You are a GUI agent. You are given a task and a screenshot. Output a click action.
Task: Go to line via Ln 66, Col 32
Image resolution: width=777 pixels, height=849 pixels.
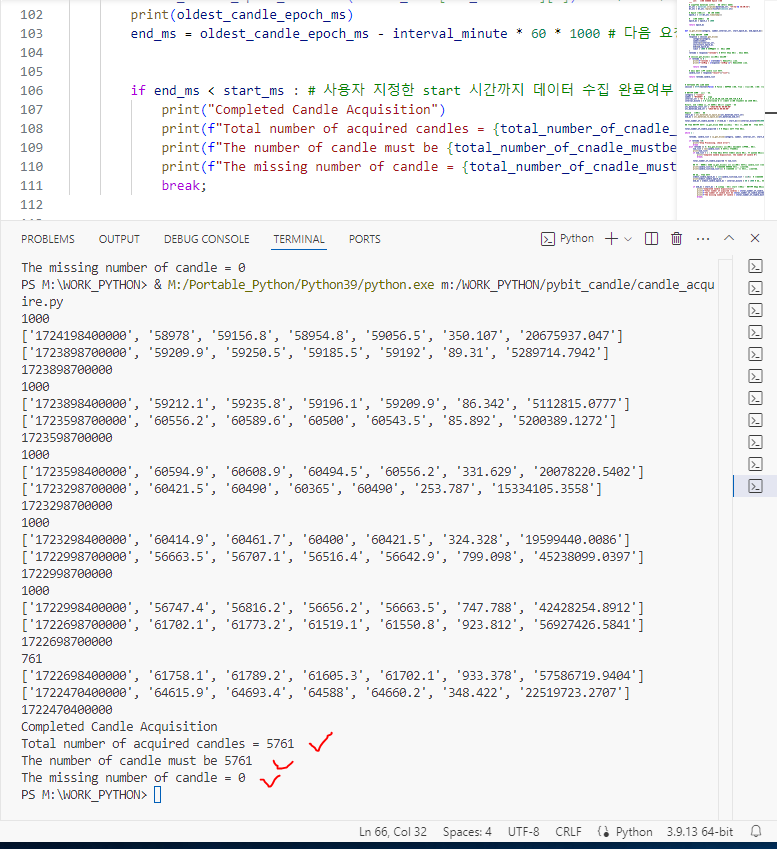393,832
